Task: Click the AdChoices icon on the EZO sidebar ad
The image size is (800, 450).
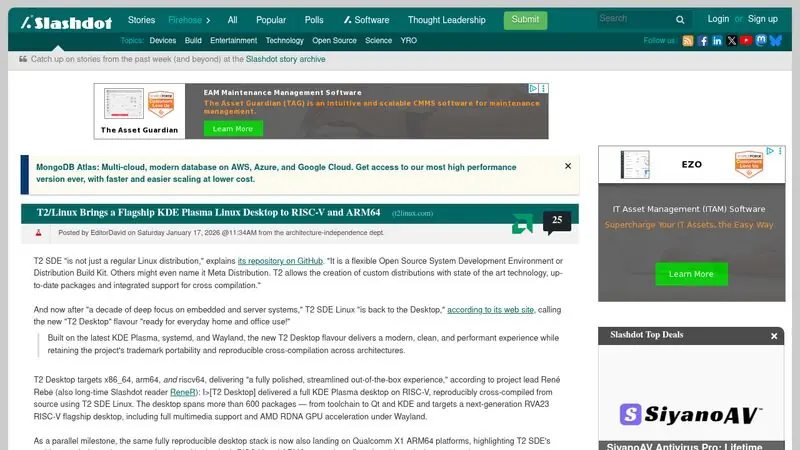Action: point(770,151)
